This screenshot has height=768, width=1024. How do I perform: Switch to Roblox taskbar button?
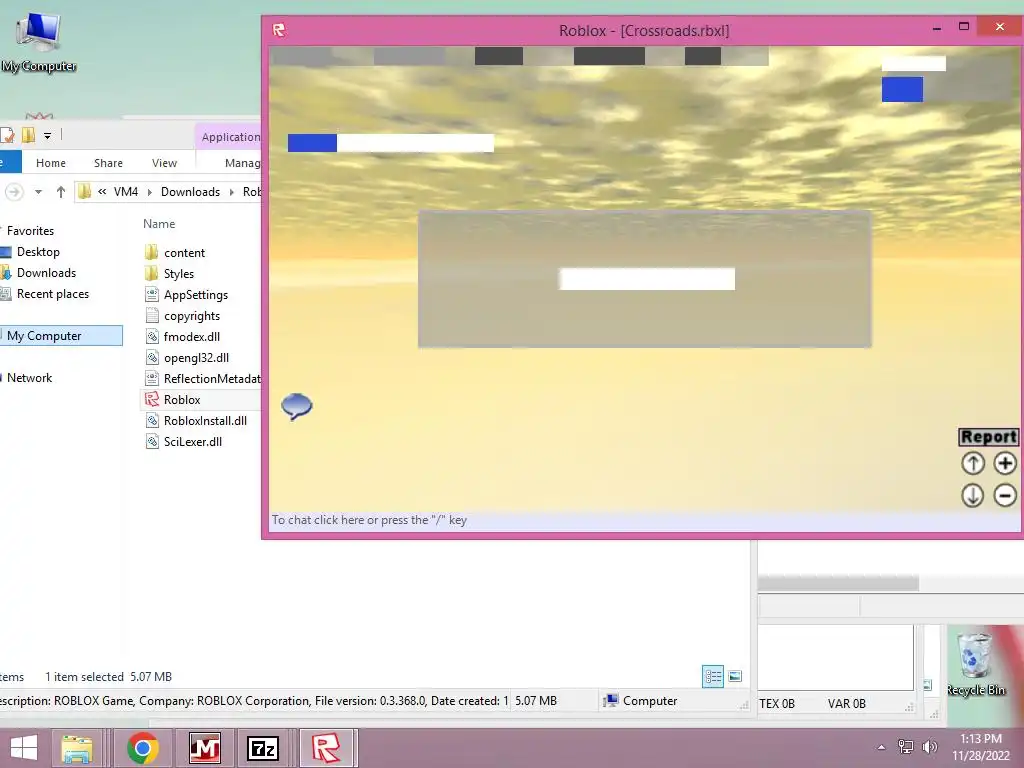326,748
